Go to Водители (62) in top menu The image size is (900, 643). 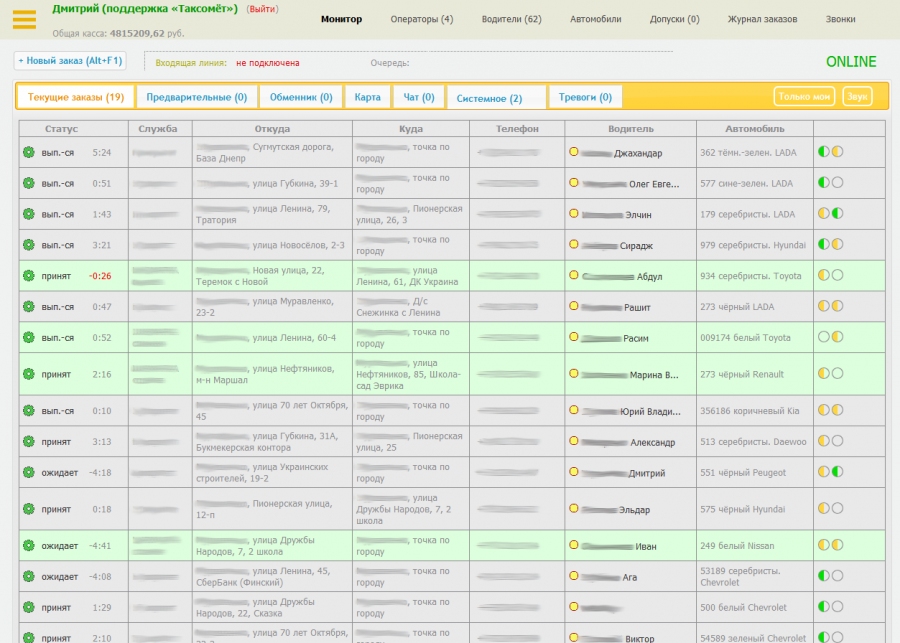point(511,19)
